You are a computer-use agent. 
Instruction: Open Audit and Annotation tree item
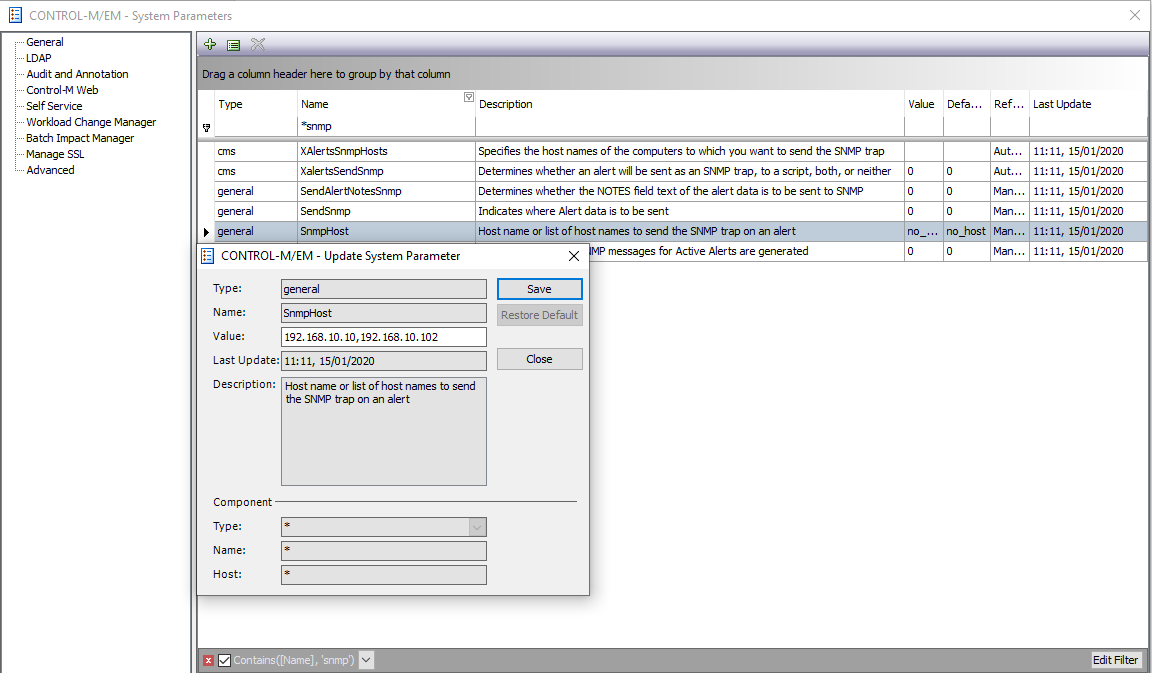pyautogui.click(x=77, y=74)
